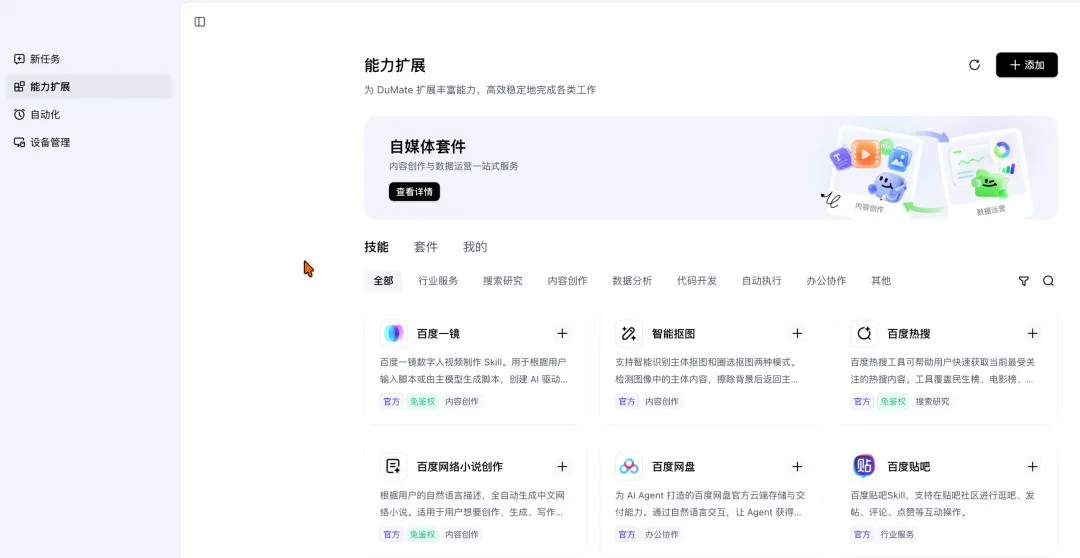The image size is (1080, 558).
Task: Add the 百度网络小说创作 skill with plus
Action: (x=562, y=466)
